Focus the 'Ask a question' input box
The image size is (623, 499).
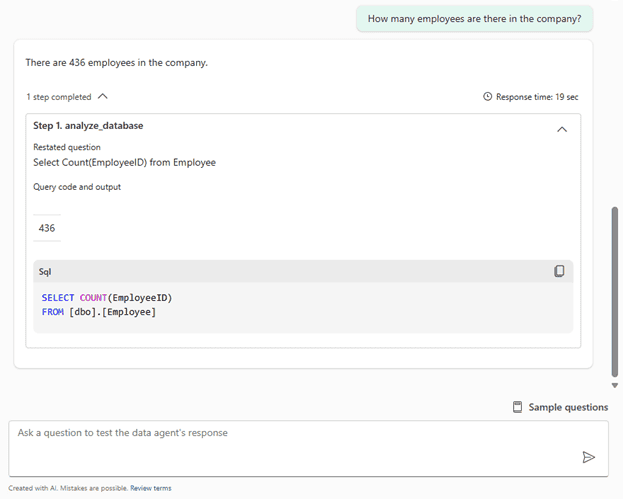[308, 449]
